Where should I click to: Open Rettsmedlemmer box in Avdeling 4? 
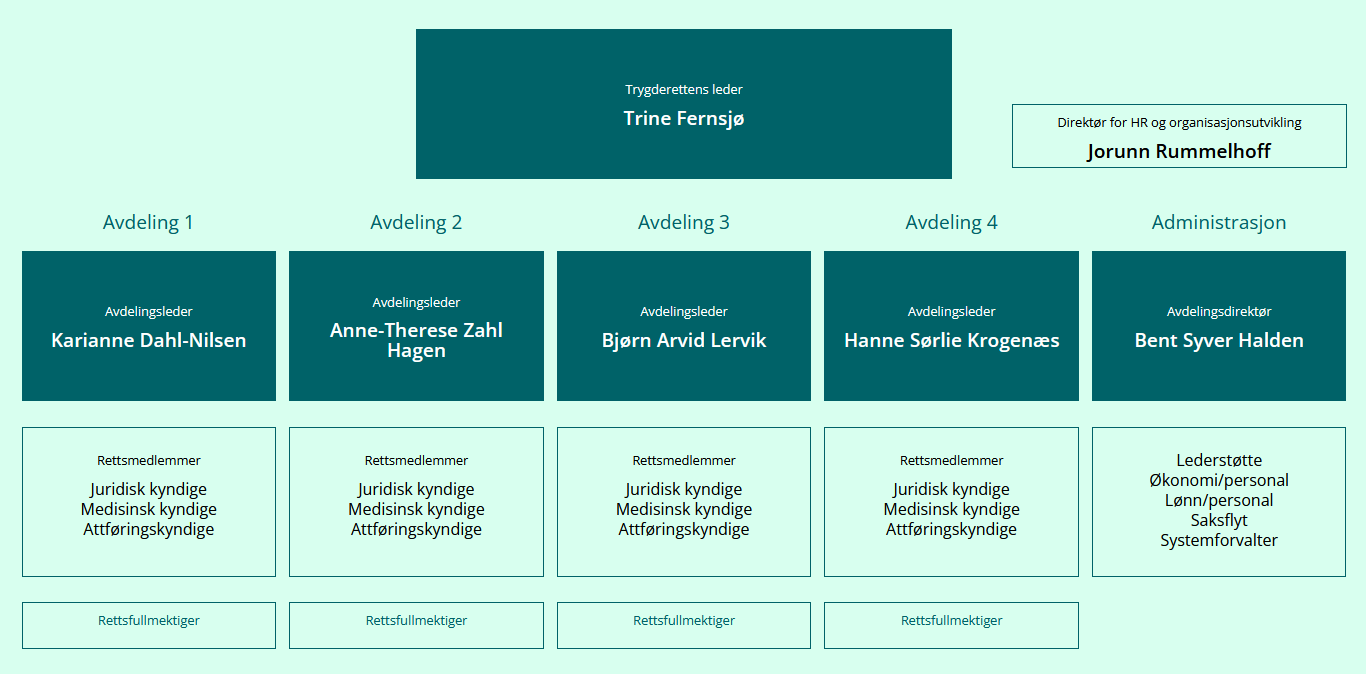951,501
